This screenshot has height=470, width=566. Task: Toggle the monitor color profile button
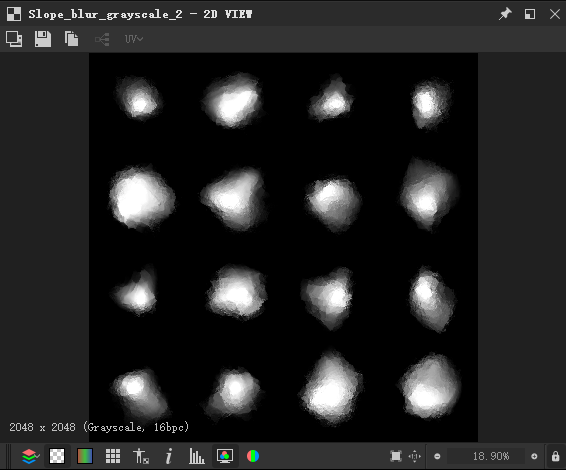click(x=225, y=456)
